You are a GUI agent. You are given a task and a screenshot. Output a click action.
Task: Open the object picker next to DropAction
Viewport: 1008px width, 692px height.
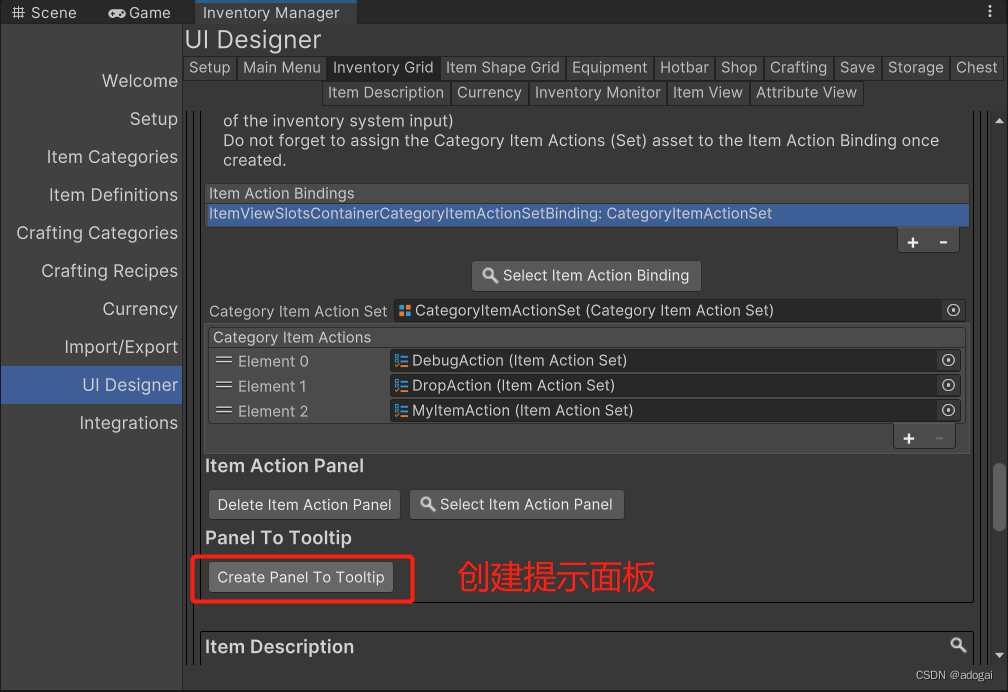coord(948,385)
